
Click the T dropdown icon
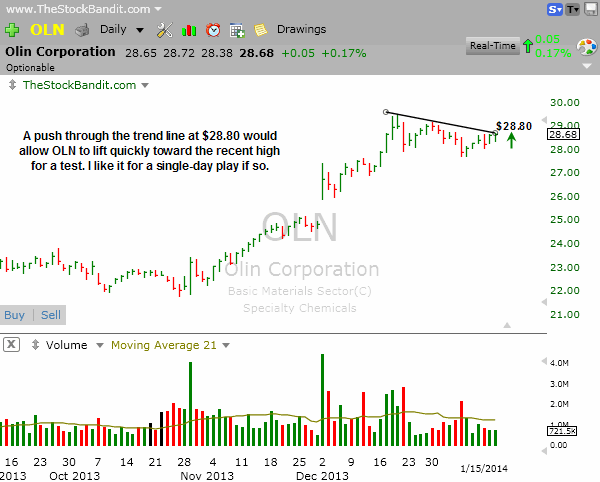click(x=573, y=9)
